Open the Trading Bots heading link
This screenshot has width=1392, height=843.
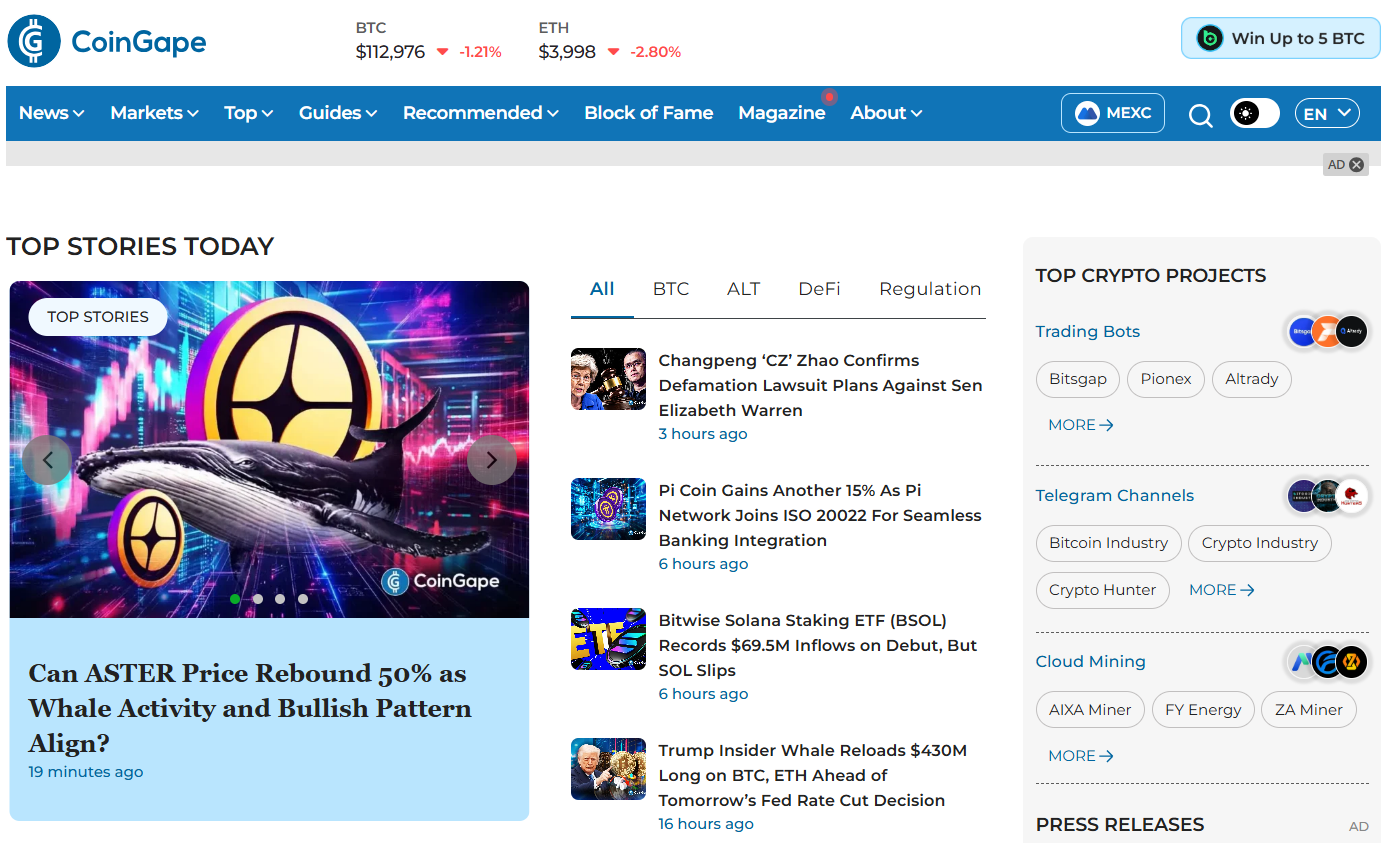(x=1088, y=332)
